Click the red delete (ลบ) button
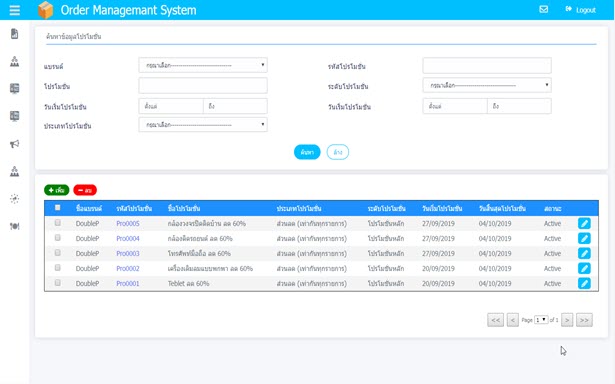 [85, 190]
